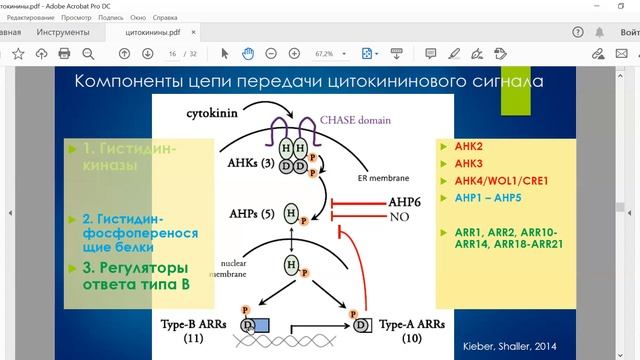
Task: Click the ER membrane label
Action: (383, 178)
